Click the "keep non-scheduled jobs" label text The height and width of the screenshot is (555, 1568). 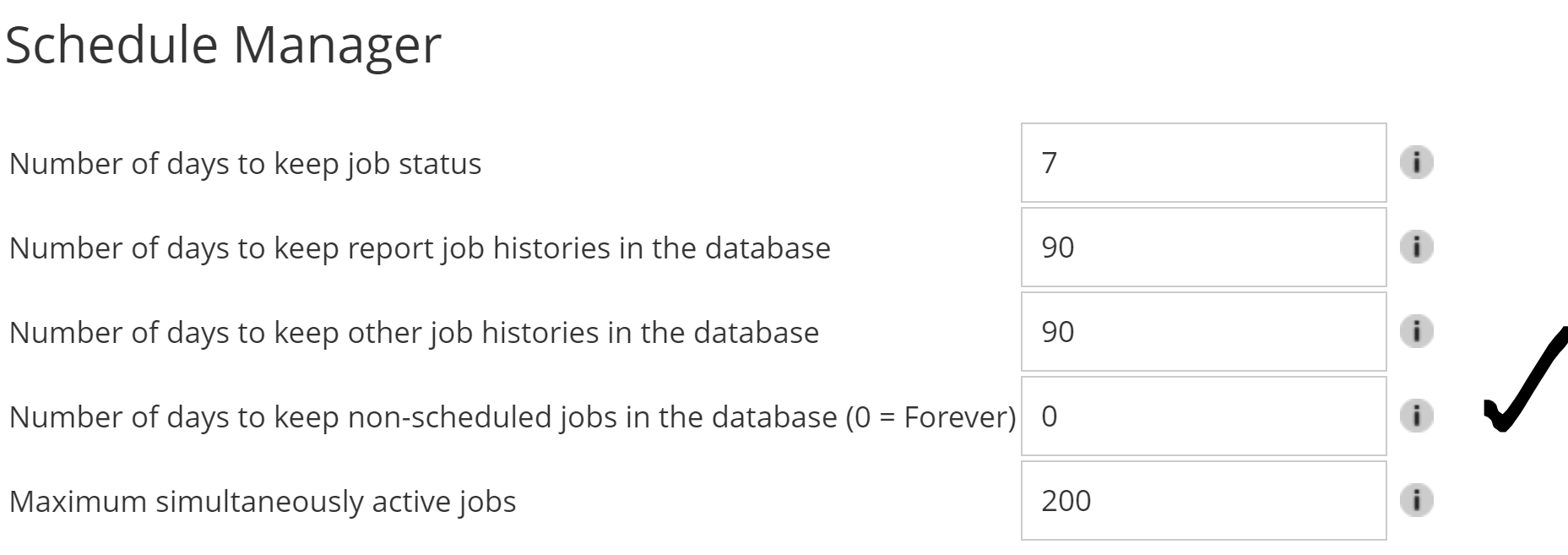tap(422, 416)
